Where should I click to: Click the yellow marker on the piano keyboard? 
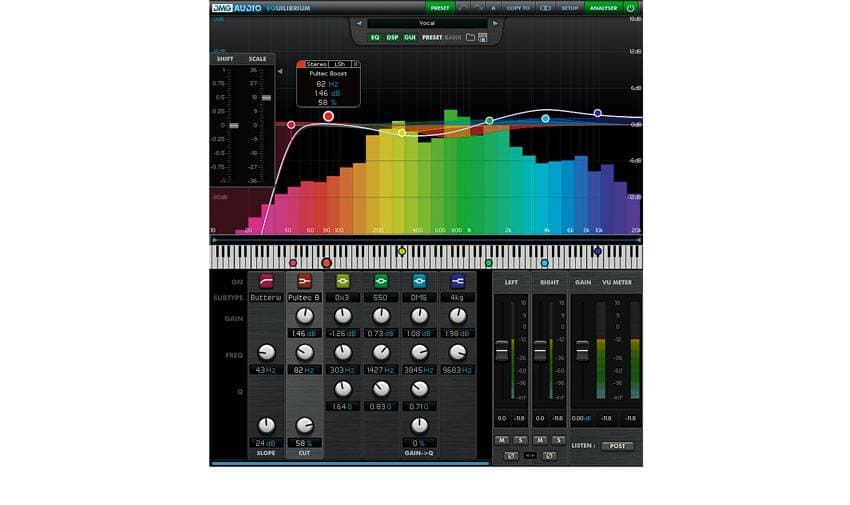(402, 251)
